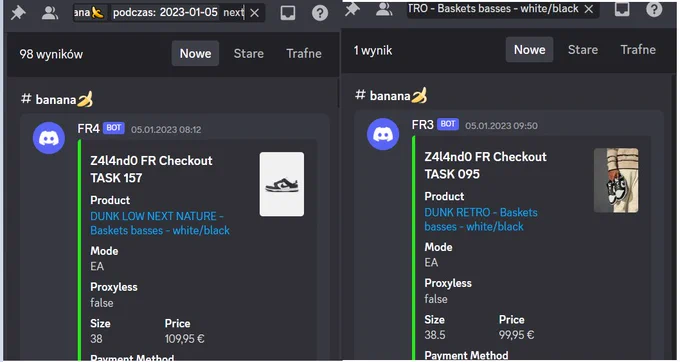Screen dimensions: 680x362
Task: Open DUNK RETRO Baskets basses product link
Action: pyautogui.click(x=481, y=219)
